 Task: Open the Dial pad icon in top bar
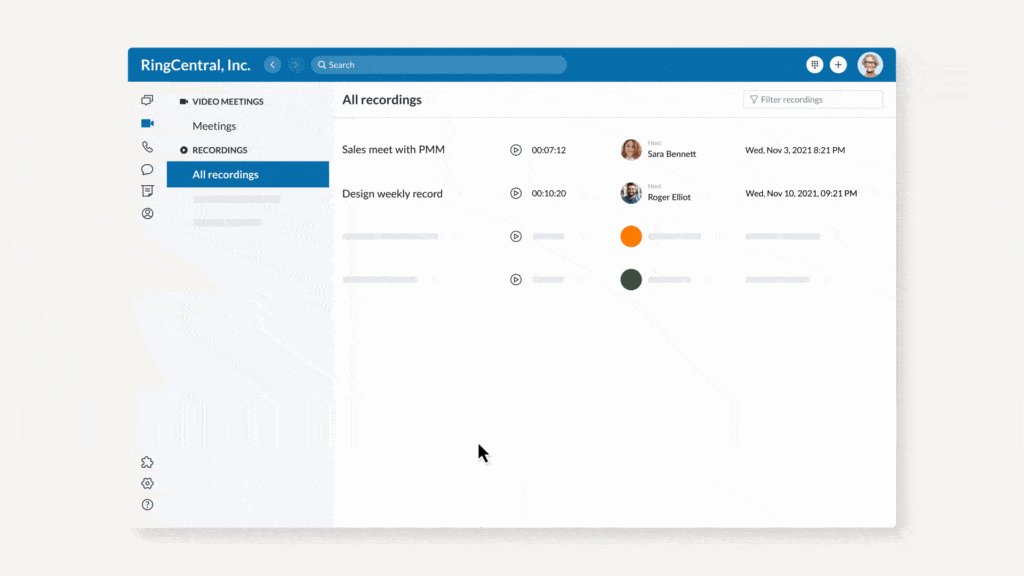815,64
